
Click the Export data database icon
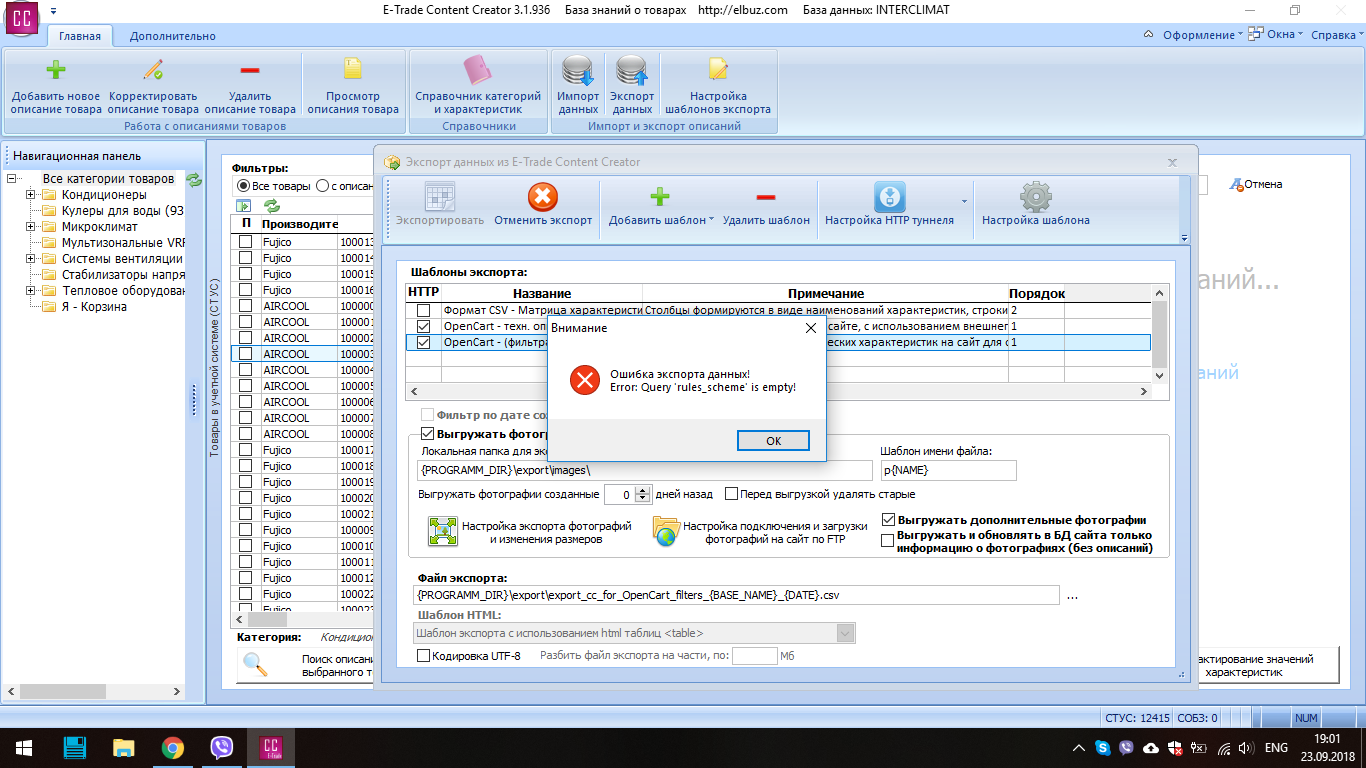[632, 70]
